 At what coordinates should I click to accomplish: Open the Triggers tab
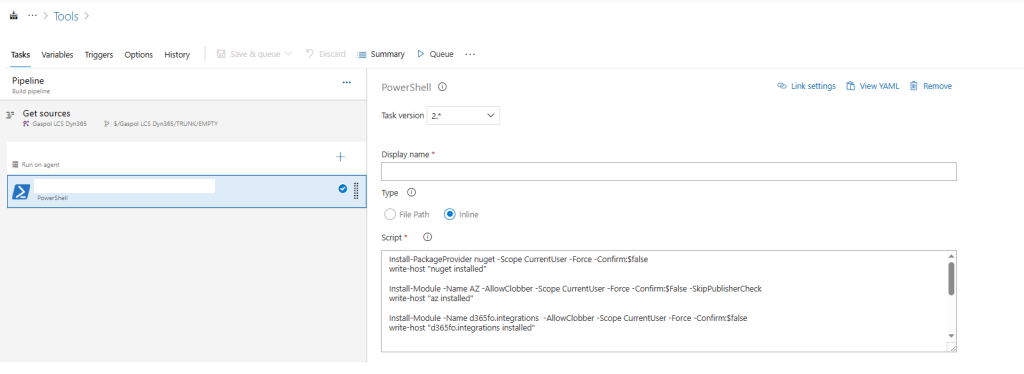[99, 55]
